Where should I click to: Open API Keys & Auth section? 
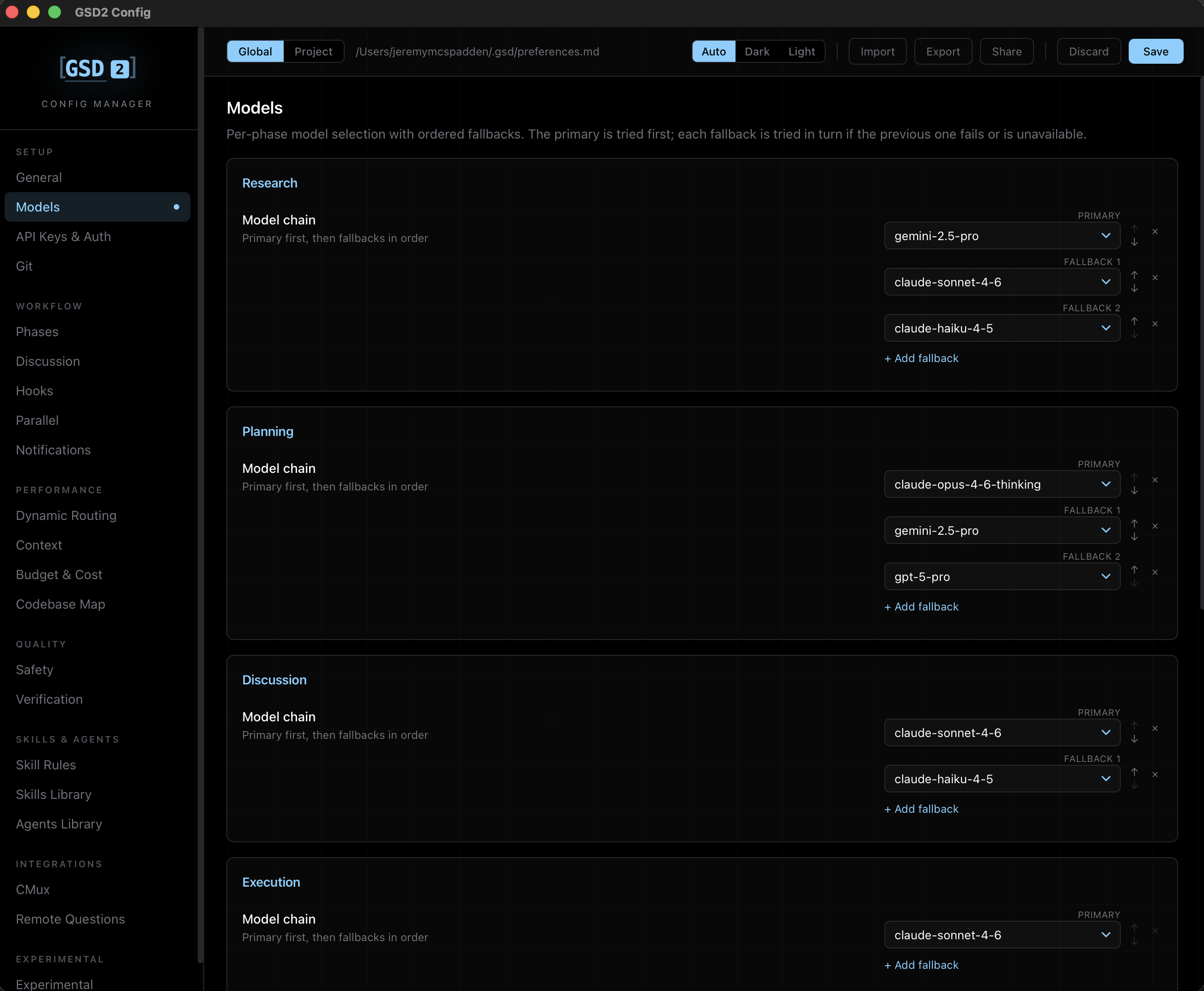coord(63,236)
